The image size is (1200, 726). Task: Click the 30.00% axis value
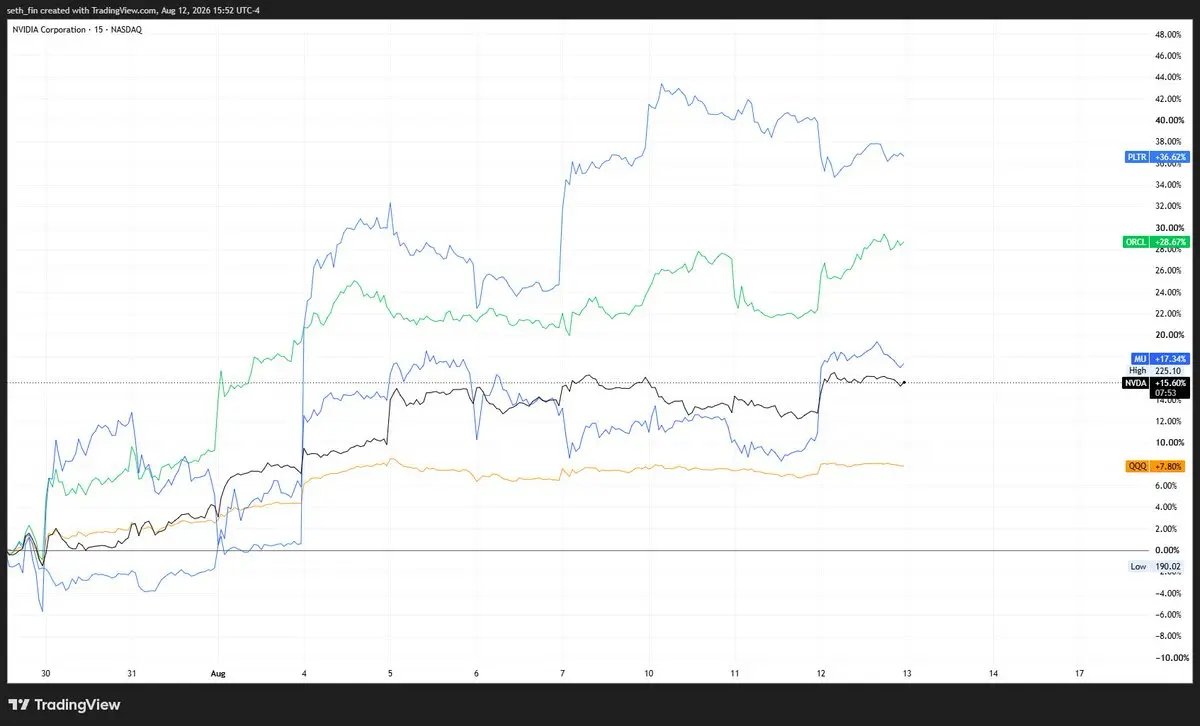pyautogui.click(x=1169, y=228)
